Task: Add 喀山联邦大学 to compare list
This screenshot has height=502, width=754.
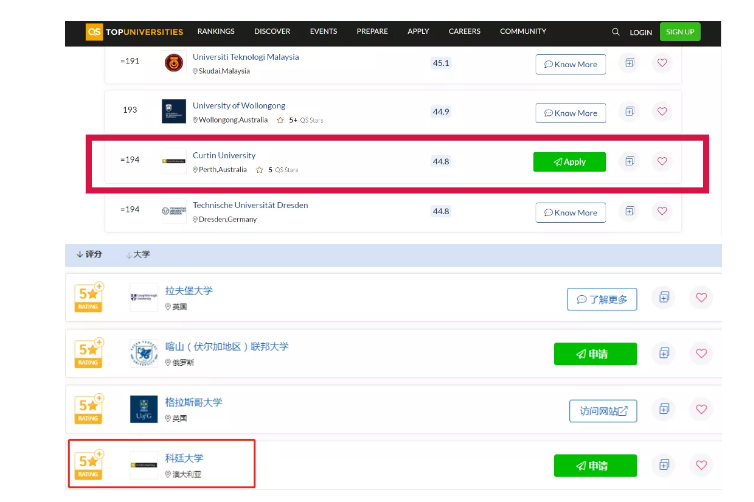Action: [x=664, y=353]
